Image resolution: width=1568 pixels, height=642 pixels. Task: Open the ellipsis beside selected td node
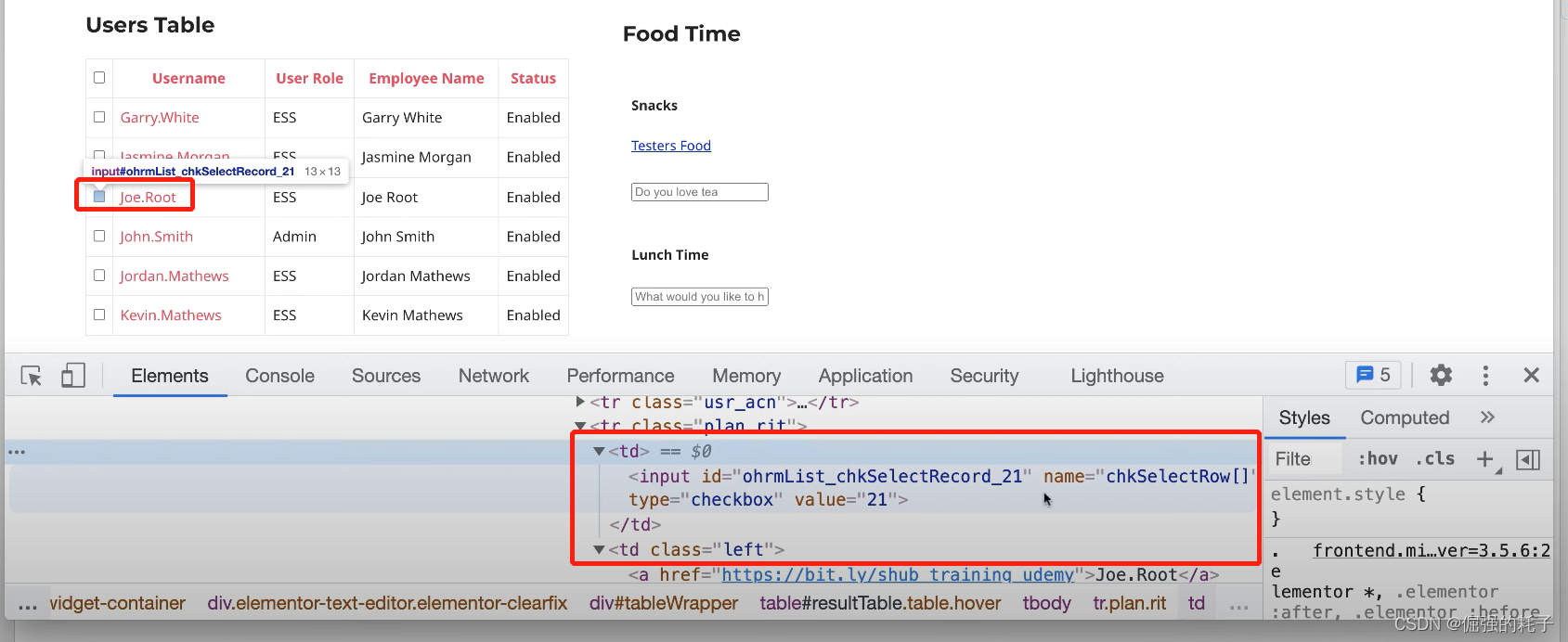coord(17,452)
